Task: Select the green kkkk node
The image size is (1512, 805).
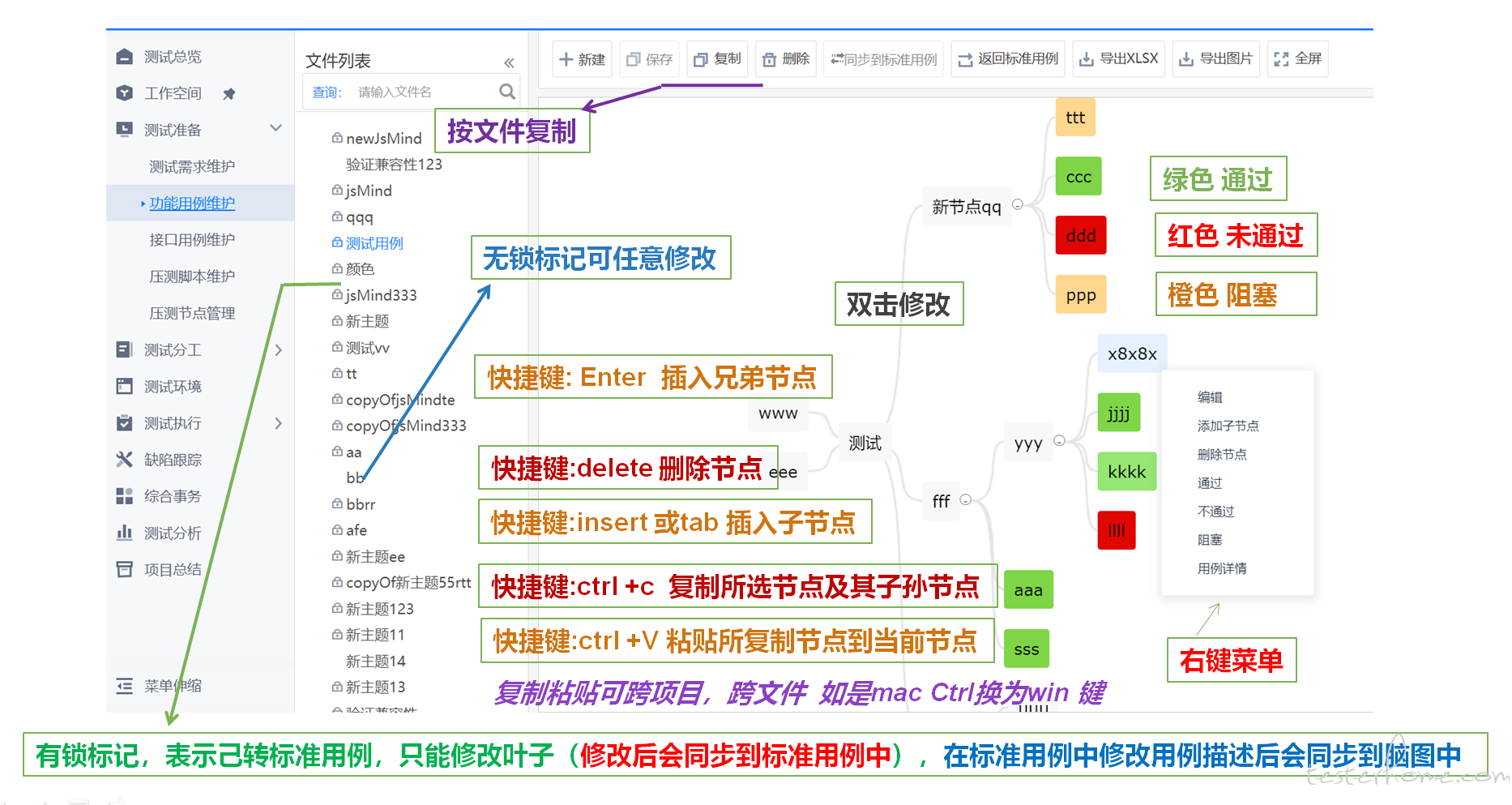Action: [1126, 471]
